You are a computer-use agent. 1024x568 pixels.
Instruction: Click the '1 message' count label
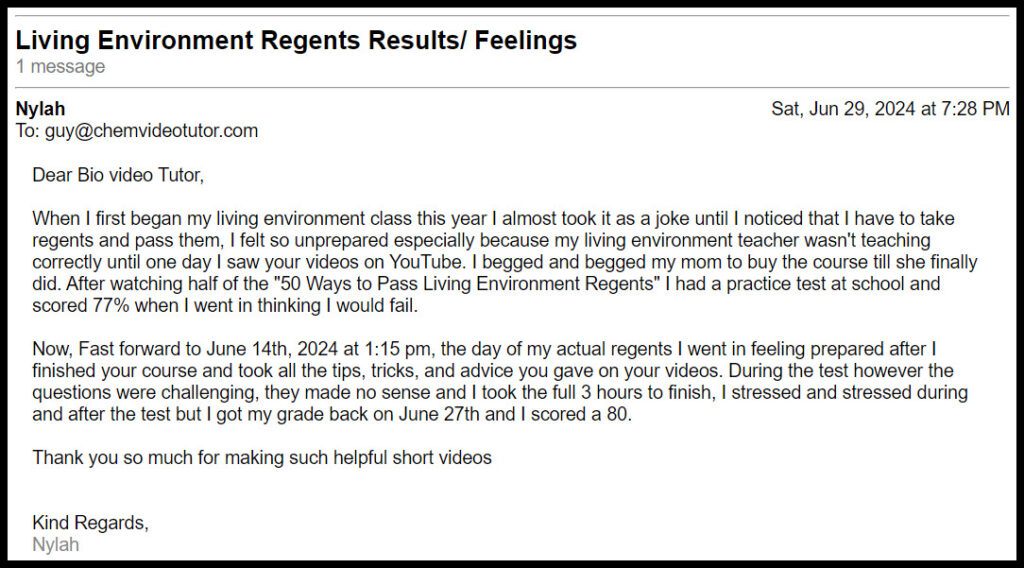tap(60, 67)
